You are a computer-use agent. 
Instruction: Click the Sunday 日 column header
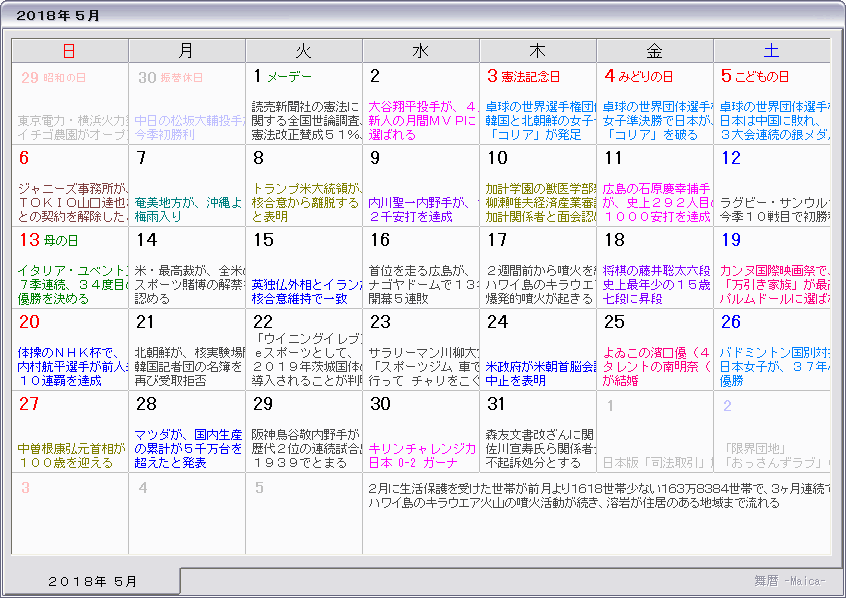tap(69, 50)
